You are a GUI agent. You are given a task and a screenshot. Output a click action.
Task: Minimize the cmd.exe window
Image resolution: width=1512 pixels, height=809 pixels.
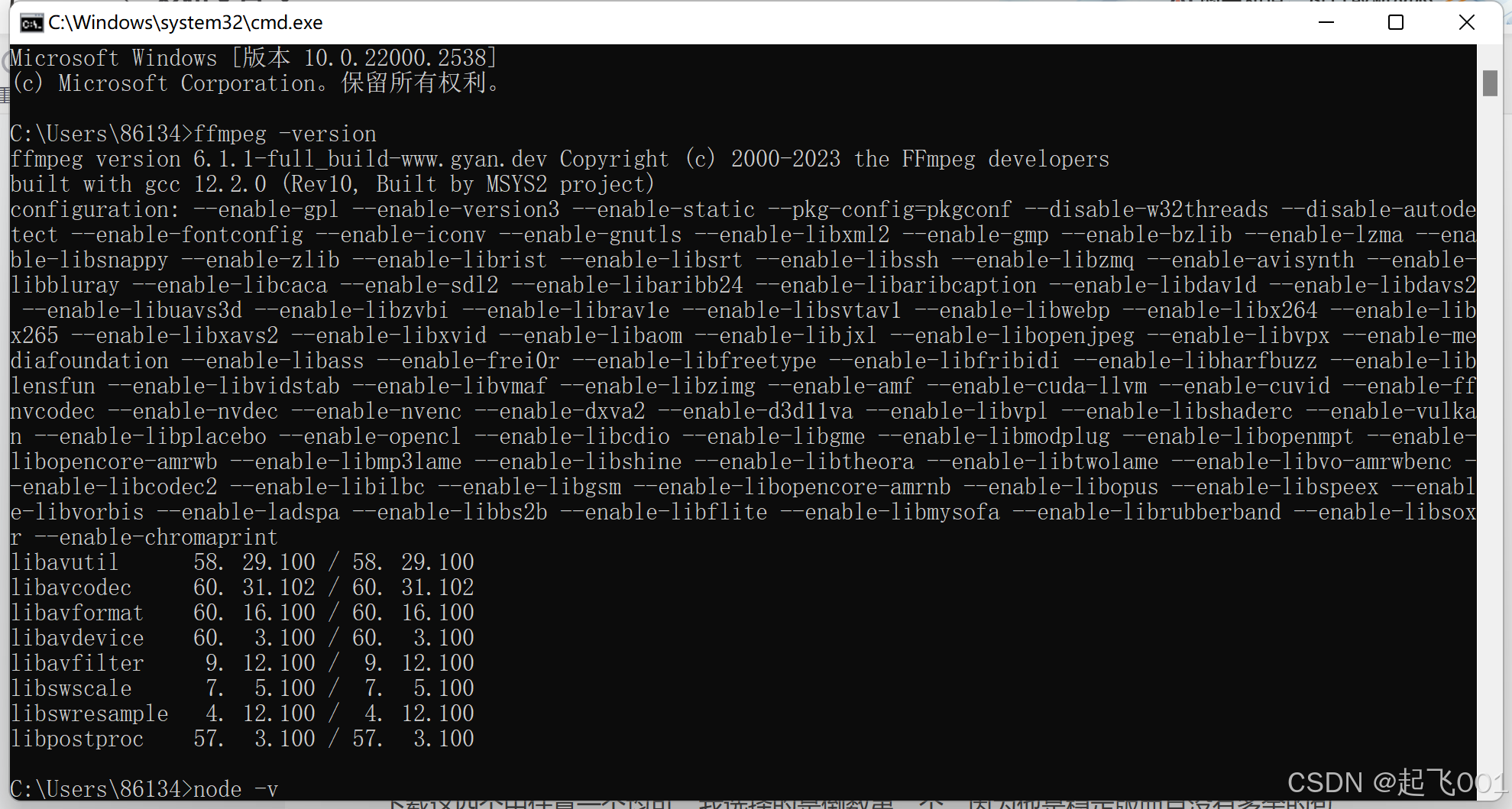[x=1326, y=22]
